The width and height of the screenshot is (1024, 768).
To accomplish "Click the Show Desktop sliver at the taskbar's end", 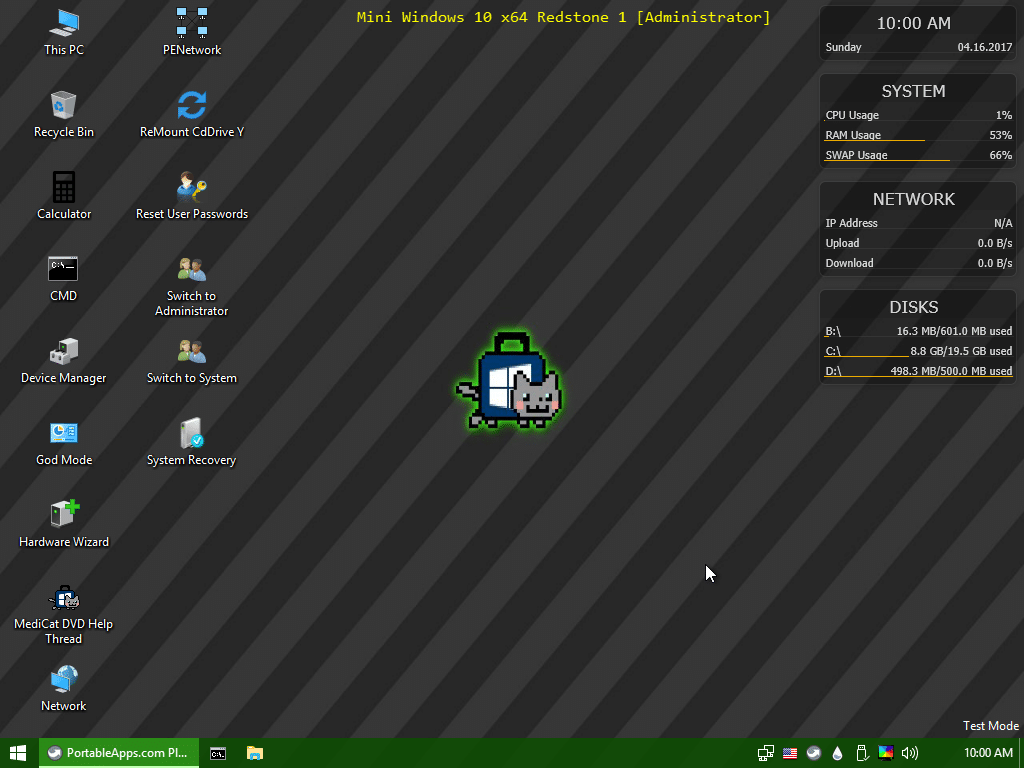I will coord(1021,753).
